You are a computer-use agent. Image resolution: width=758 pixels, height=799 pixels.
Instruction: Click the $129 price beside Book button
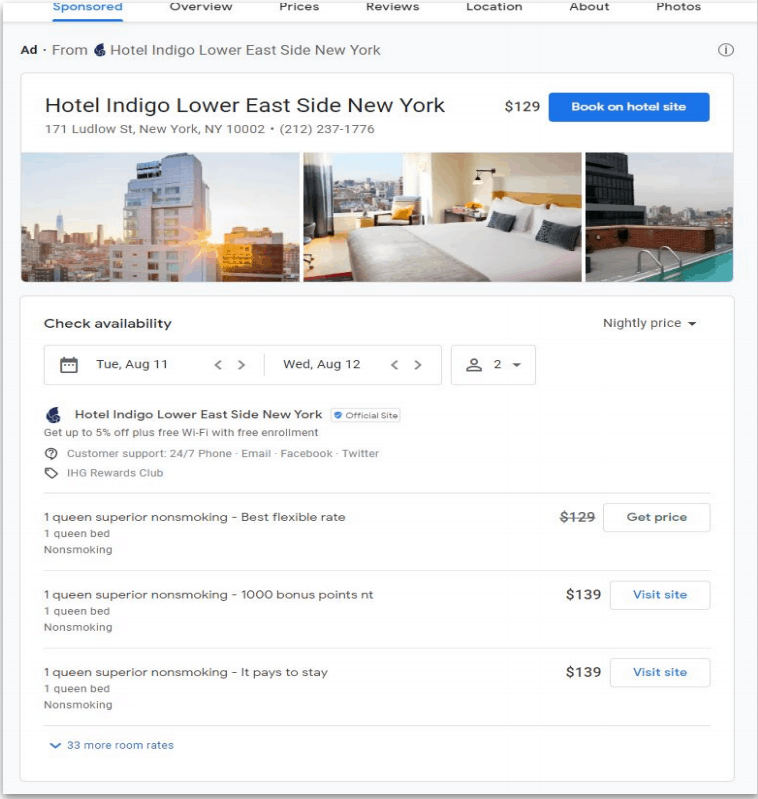click(522, 106)
